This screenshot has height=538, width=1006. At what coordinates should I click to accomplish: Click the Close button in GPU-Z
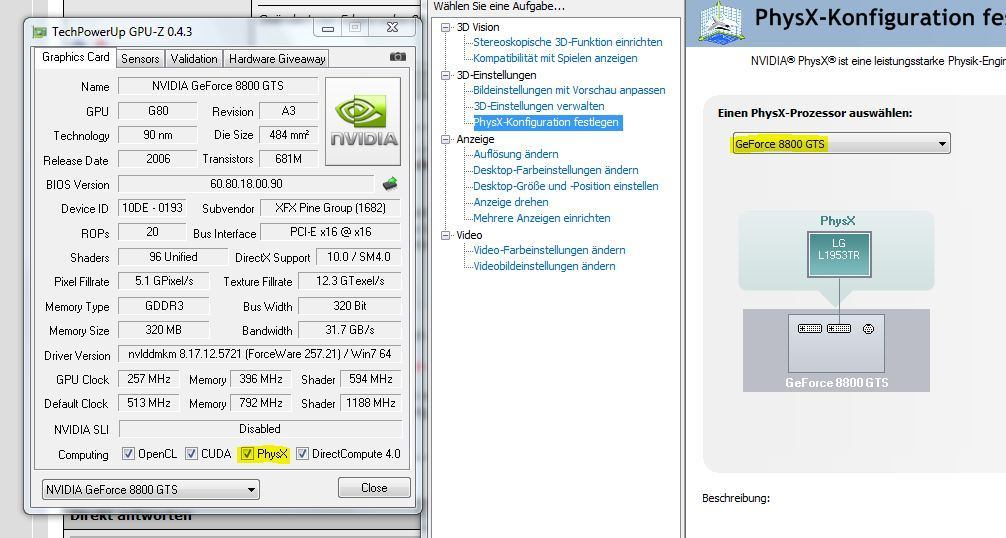tap(374, 487)
